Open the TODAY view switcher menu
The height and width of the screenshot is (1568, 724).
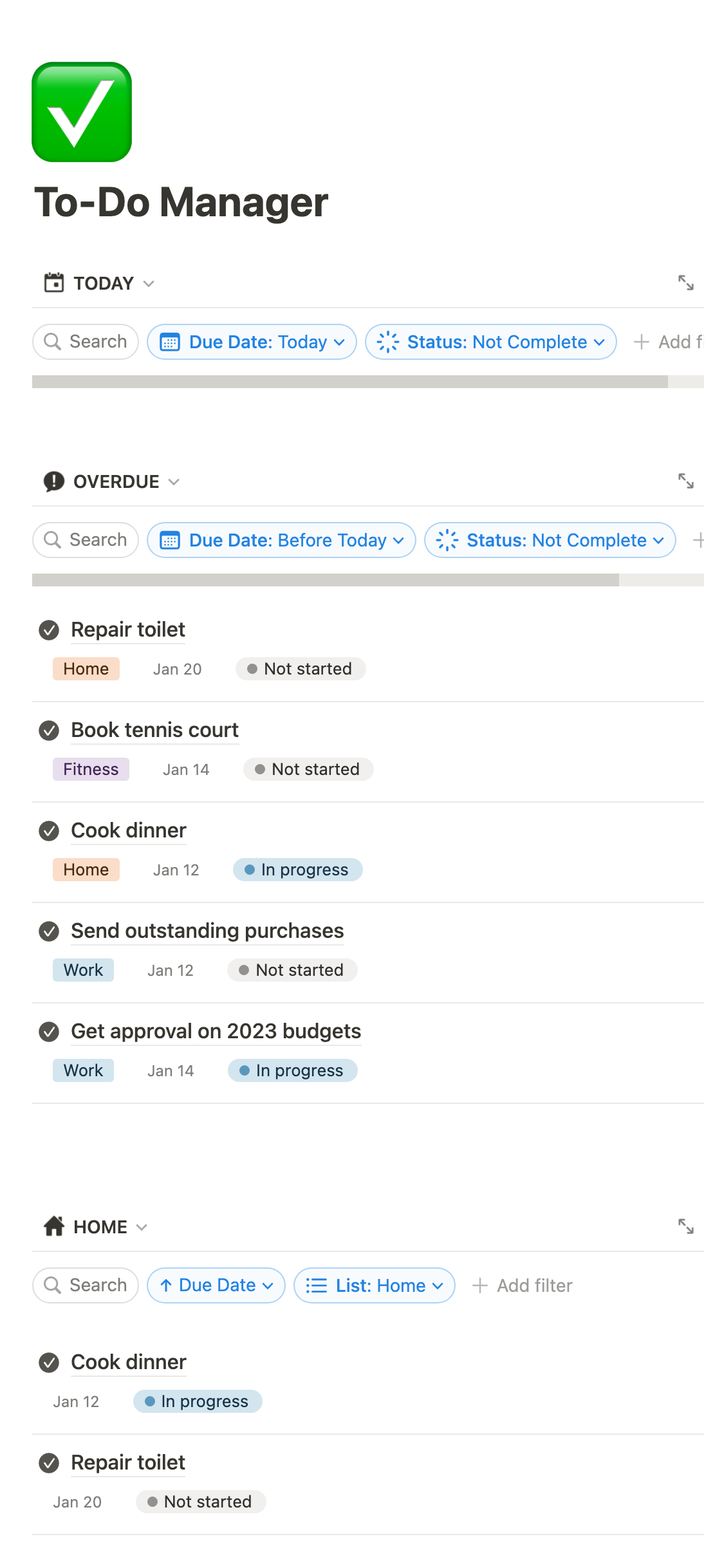click(x=103, y=283)
